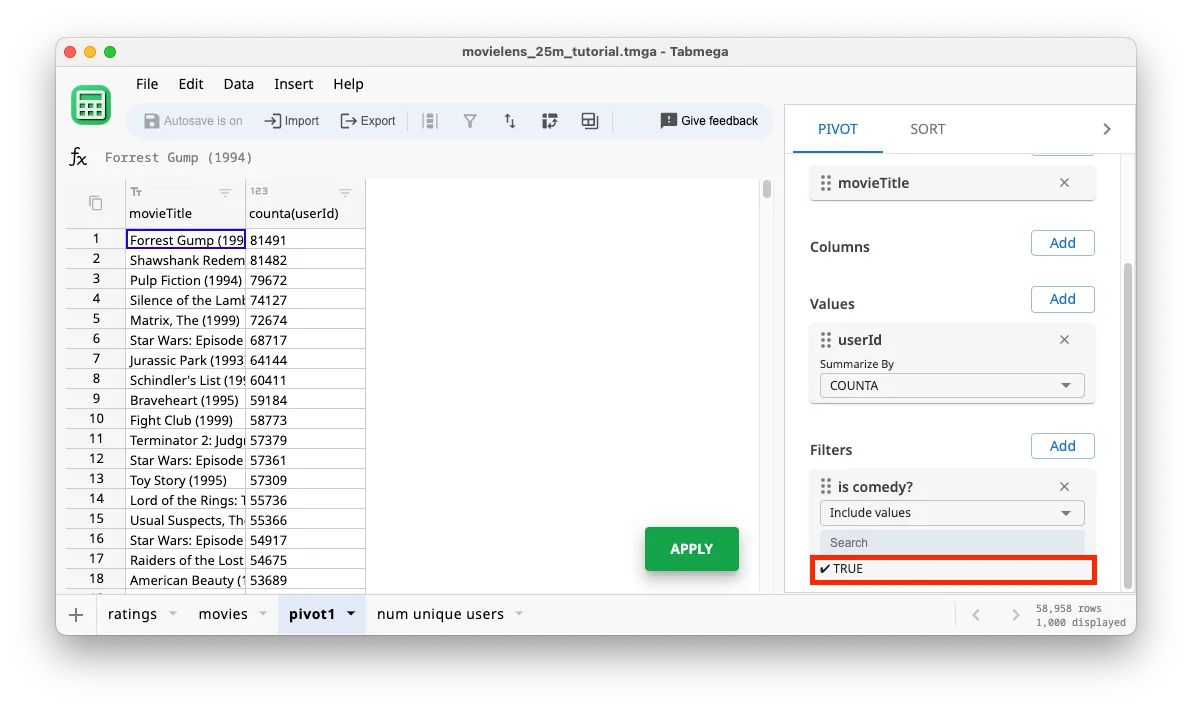Open the pivot table toolbar icon
1192x709 pixels.
pyautogui.click(x=550, y=120)
